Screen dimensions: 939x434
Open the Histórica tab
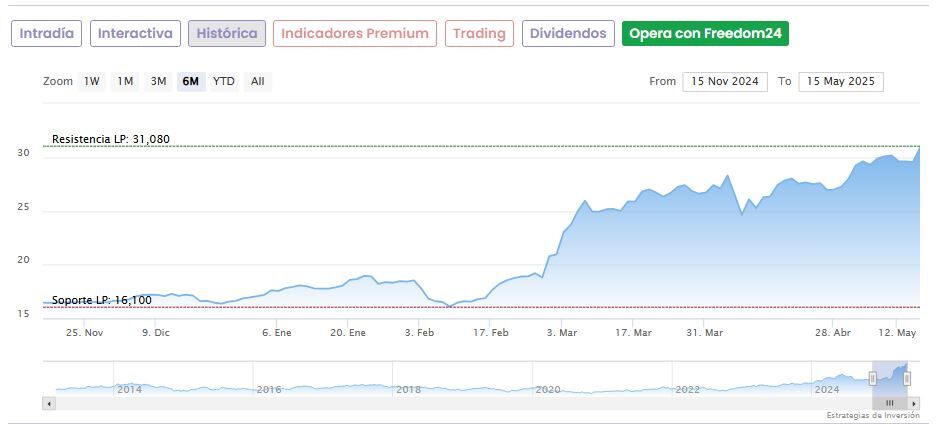point(227,34)
